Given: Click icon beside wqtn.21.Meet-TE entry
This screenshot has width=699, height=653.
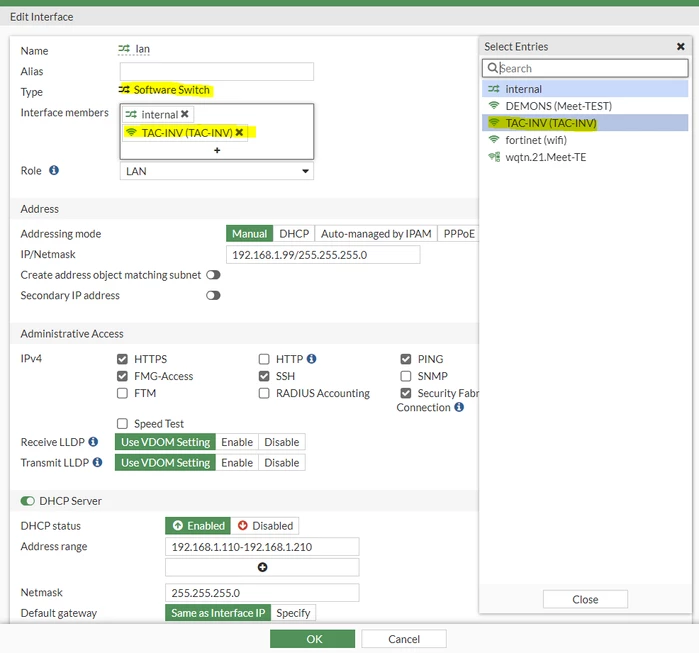Looking at the screenshot, I should pyautogui.click(x=494, y=157).
